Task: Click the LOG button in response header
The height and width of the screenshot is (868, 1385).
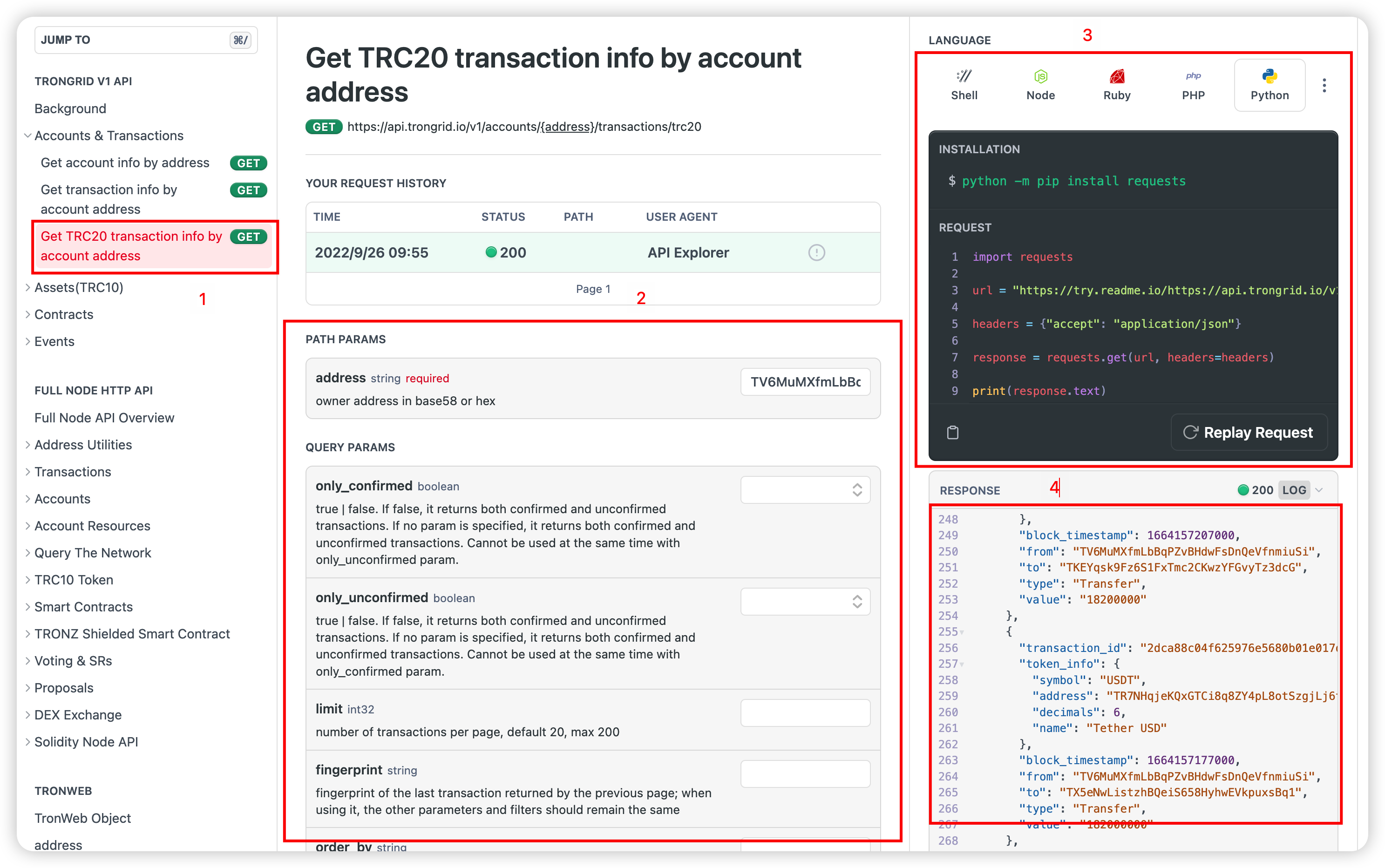Action: (1294, 490)
